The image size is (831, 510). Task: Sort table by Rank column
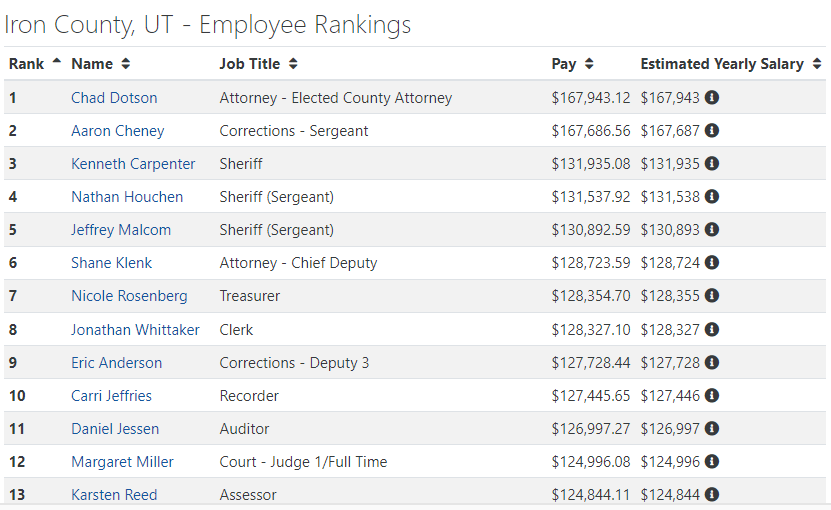click(34, 64)
